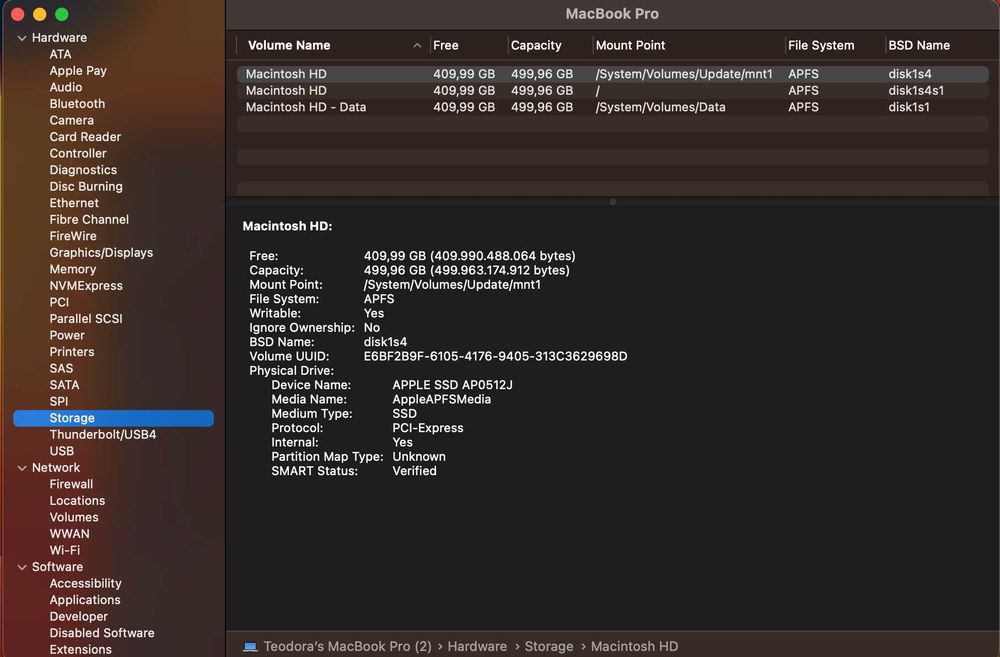
Task: Select Disabled Software in the sidebar
Action: click(x=102, y=633)
